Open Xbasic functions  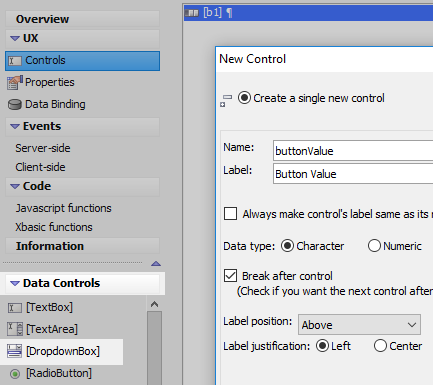pos(54,227)
